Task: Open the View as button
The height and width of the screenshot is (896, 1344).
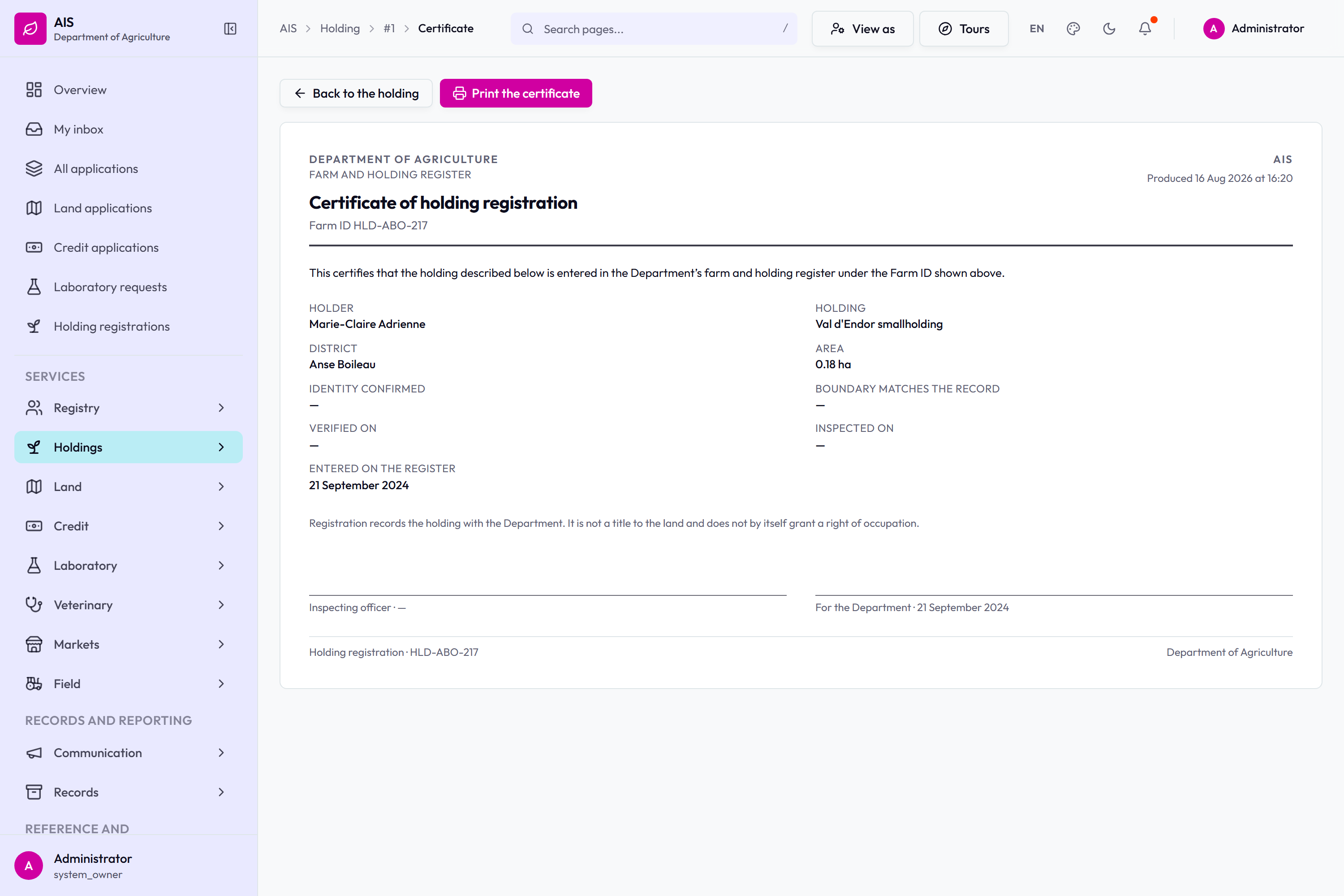Action: (x=862, y=29)
